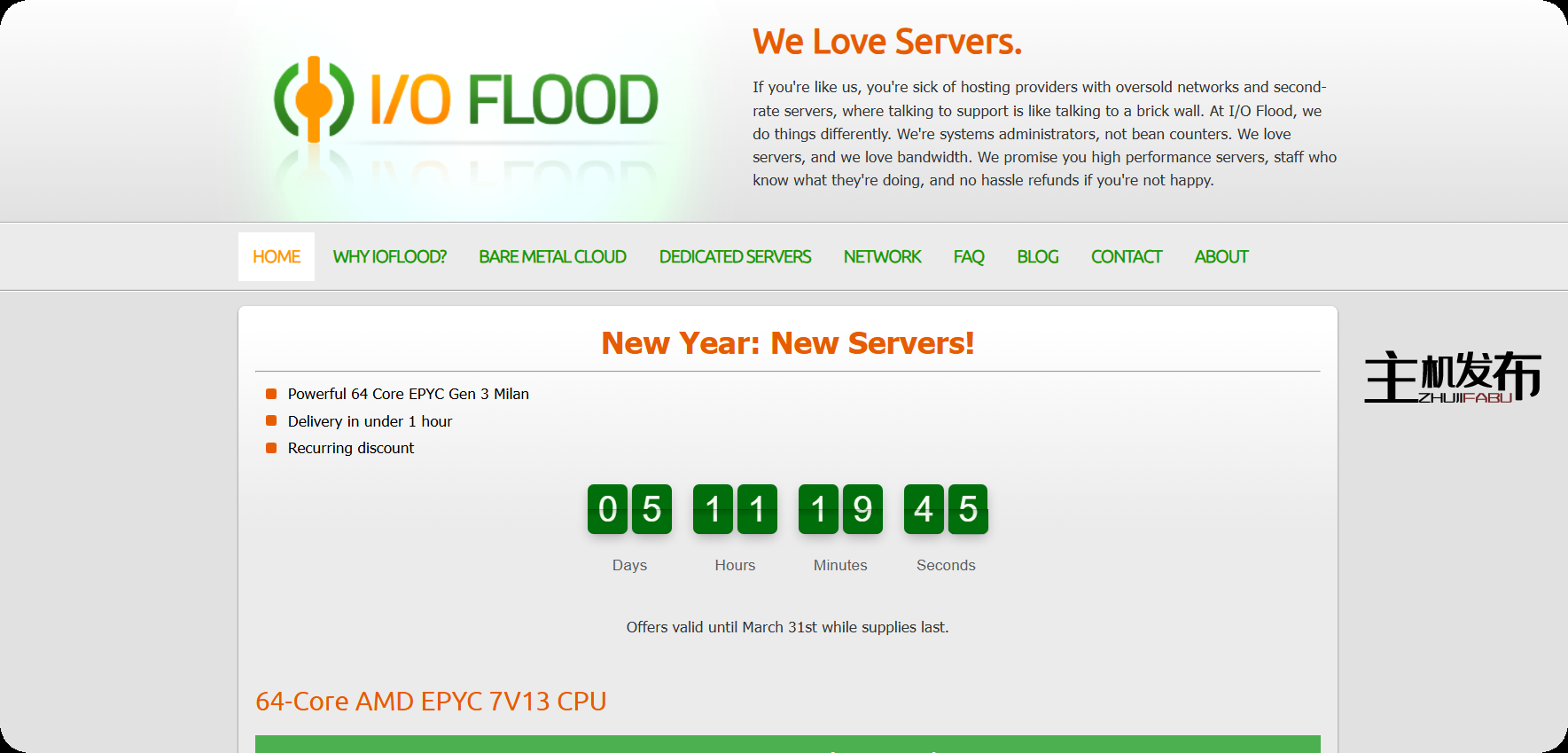This screenshot has width=1568, height=753.
Task: Visit the Blog link
Action: pos(1037,257)
